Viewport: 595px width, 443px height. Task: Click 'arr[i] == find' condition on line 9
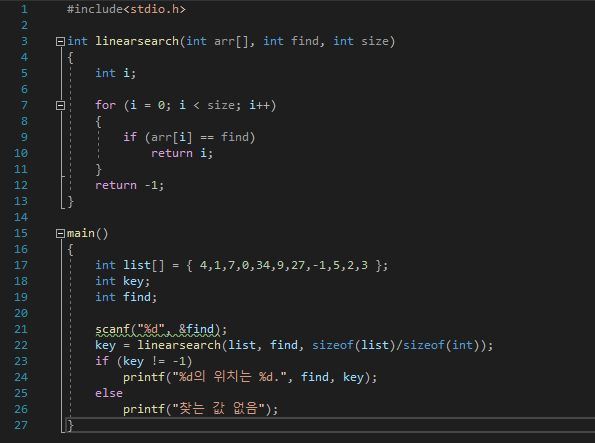point(200,137)
